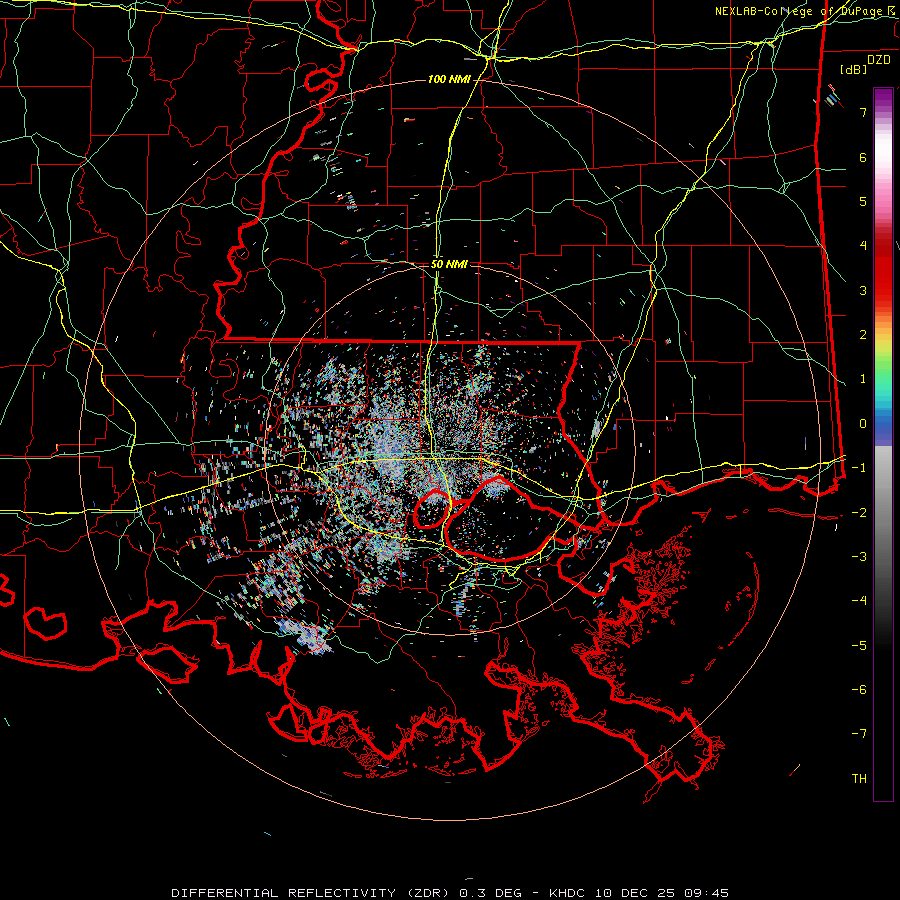Screen dimensions: 900x900
Task: Click the 3 value on the scale
Action: coord(863,290)
